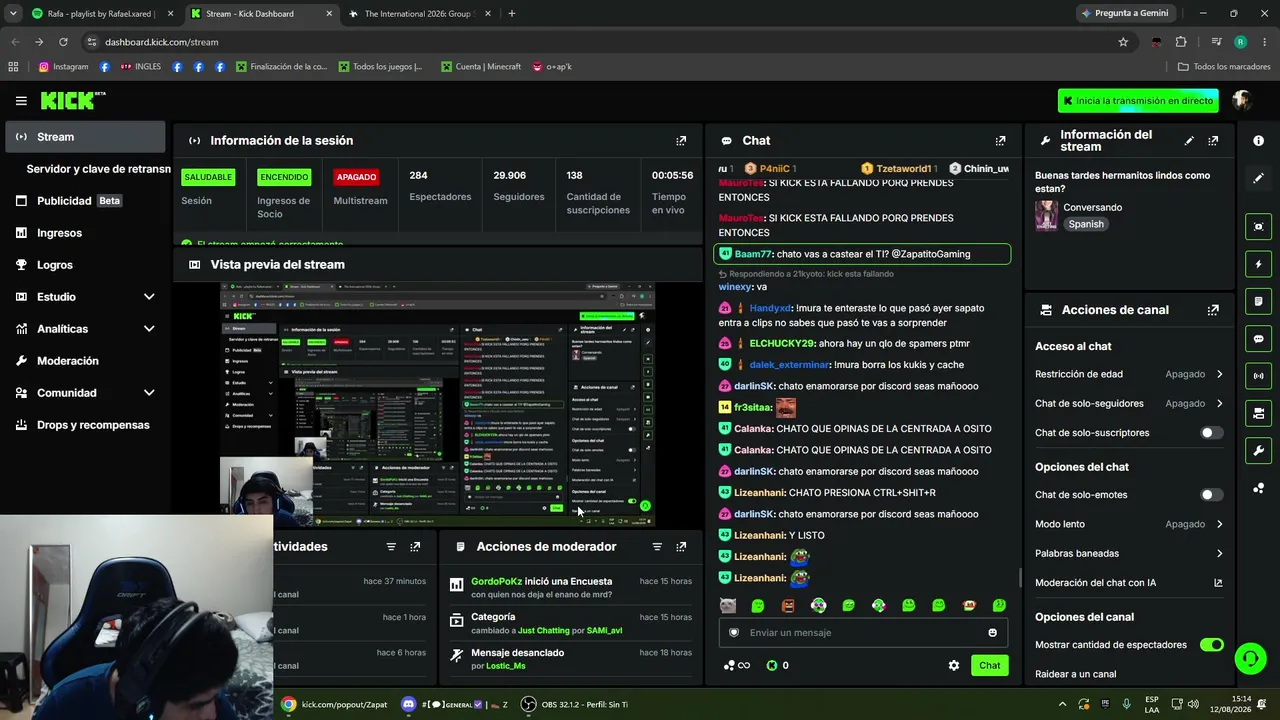The image size is (1280, 720).
Task: Open Drops y recompensas in the sidebar
Action: [x=85, y=425]
